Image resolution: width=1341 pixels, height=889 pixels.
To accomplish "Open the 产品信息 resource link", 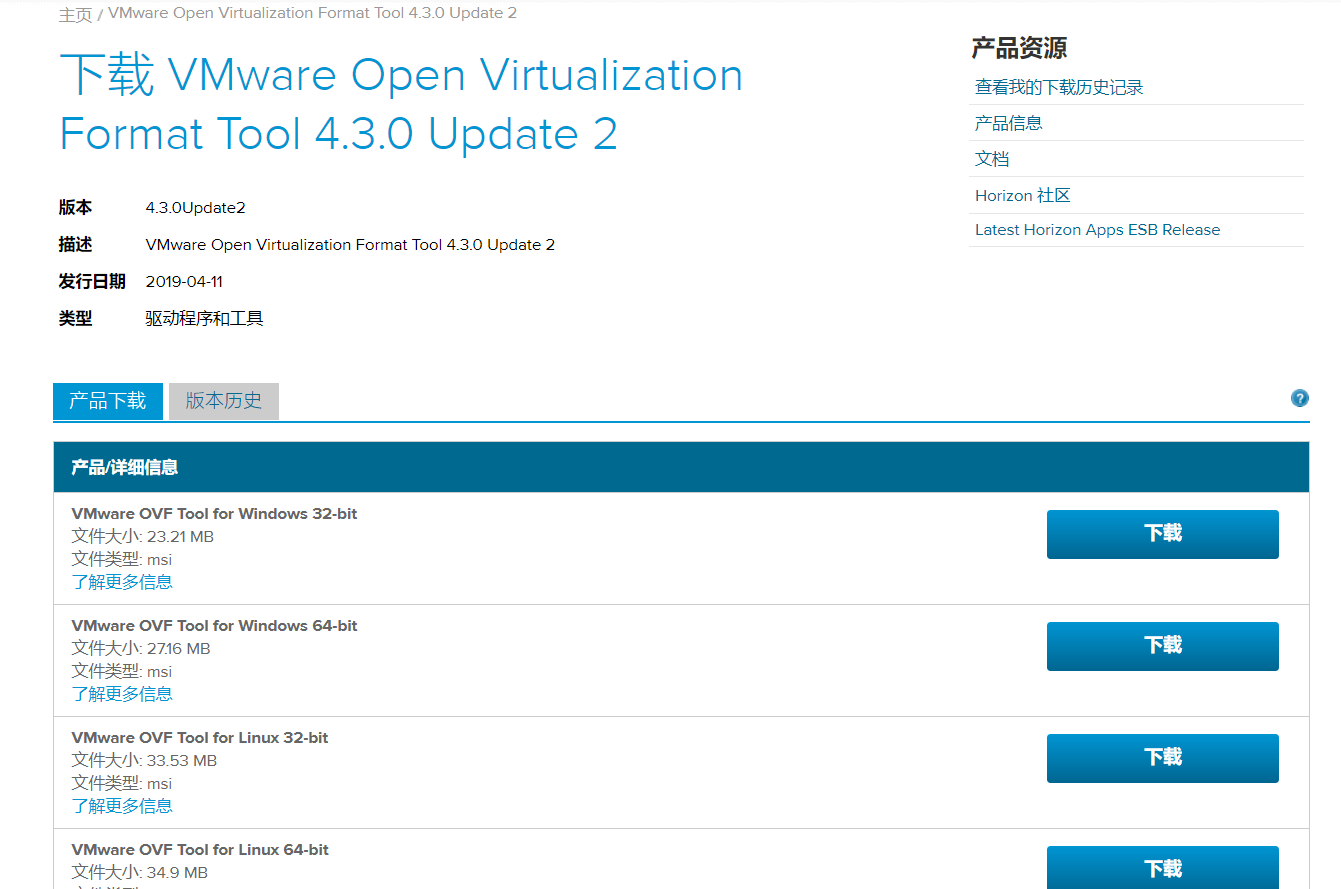I will point(1009,123).
